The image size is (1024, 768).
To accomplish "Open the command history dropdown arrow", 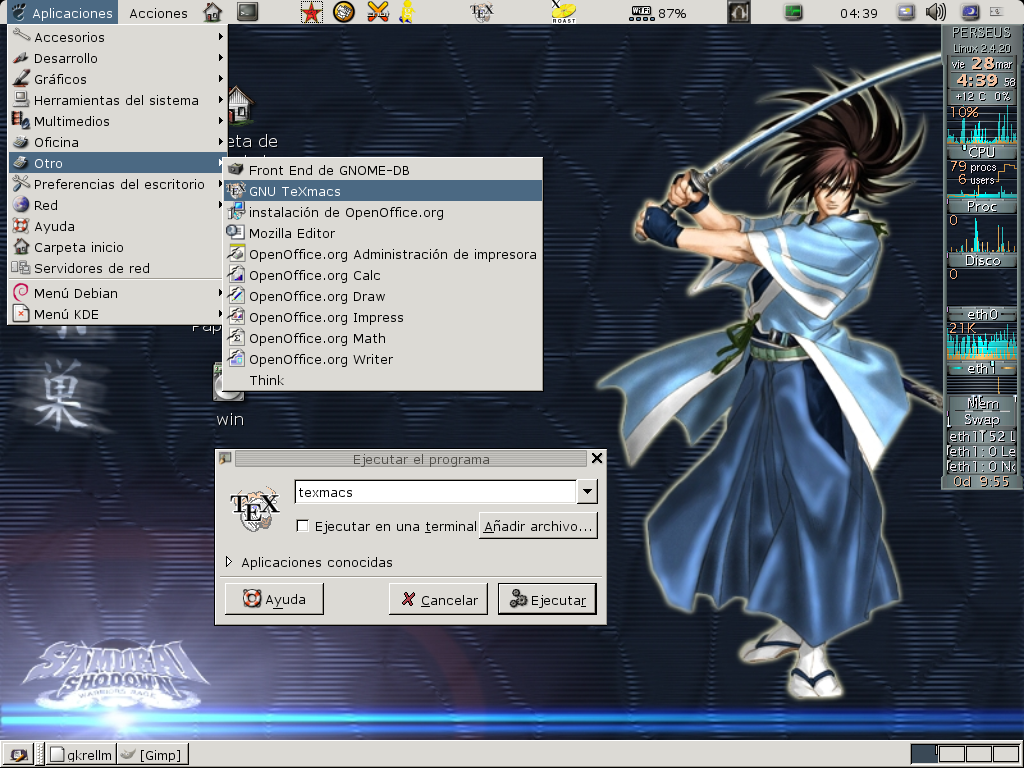I will pyautogui.click(x=587, y=492).
